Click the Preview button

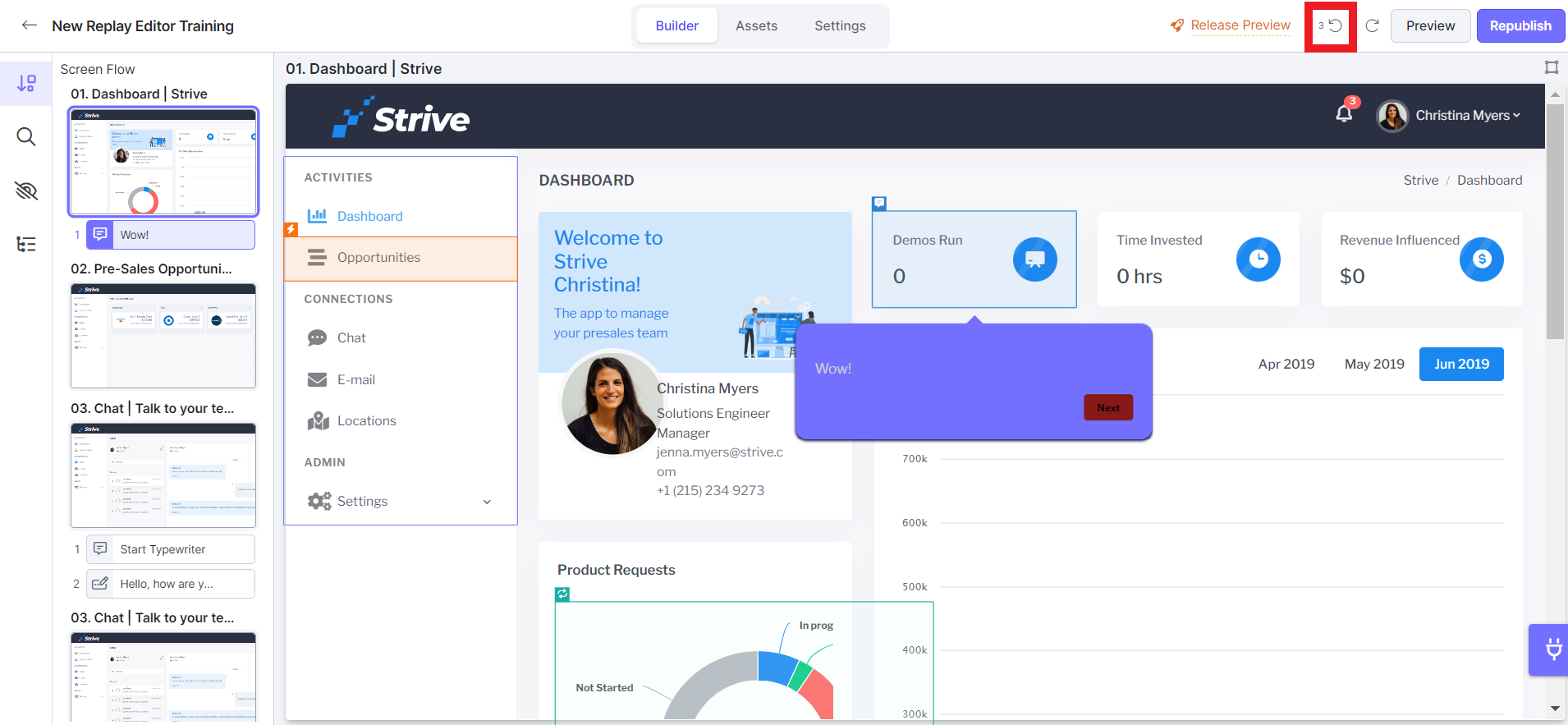coord(1430,25)
